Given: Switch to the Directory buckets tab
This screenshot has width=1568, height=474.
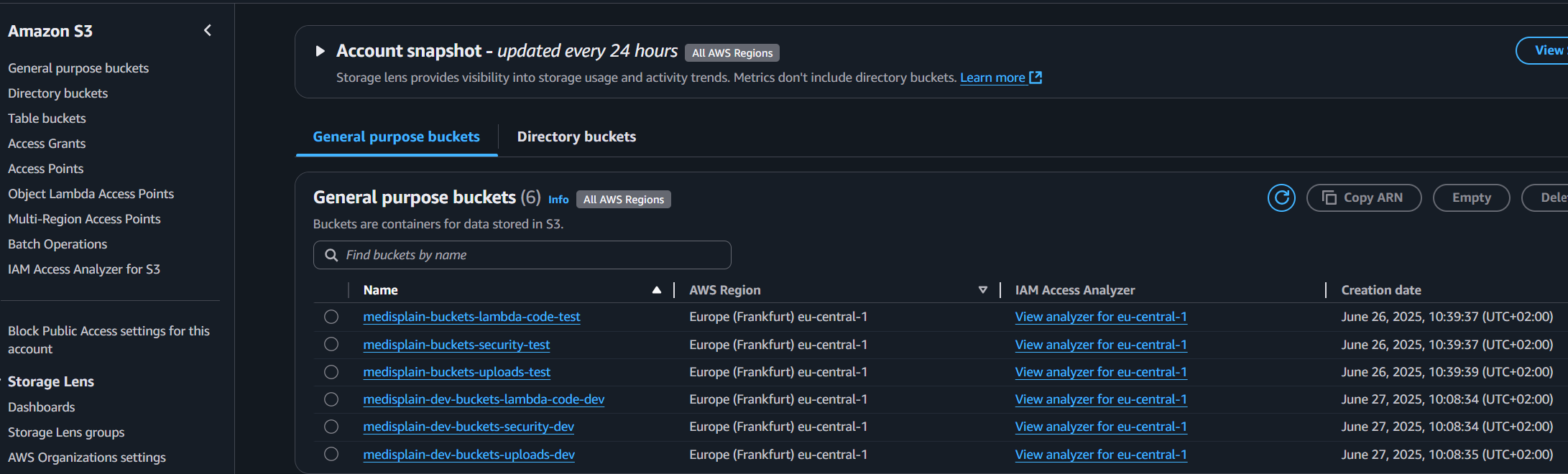Looking at the screenshot, I should click(x=576, y=136).
